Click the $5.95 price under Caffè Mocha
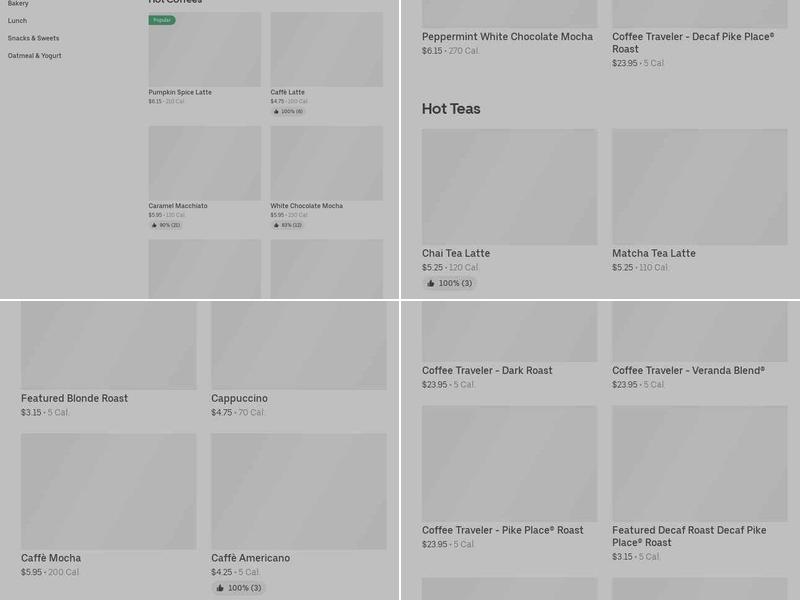800x600 pixels. tap(32, 572)
